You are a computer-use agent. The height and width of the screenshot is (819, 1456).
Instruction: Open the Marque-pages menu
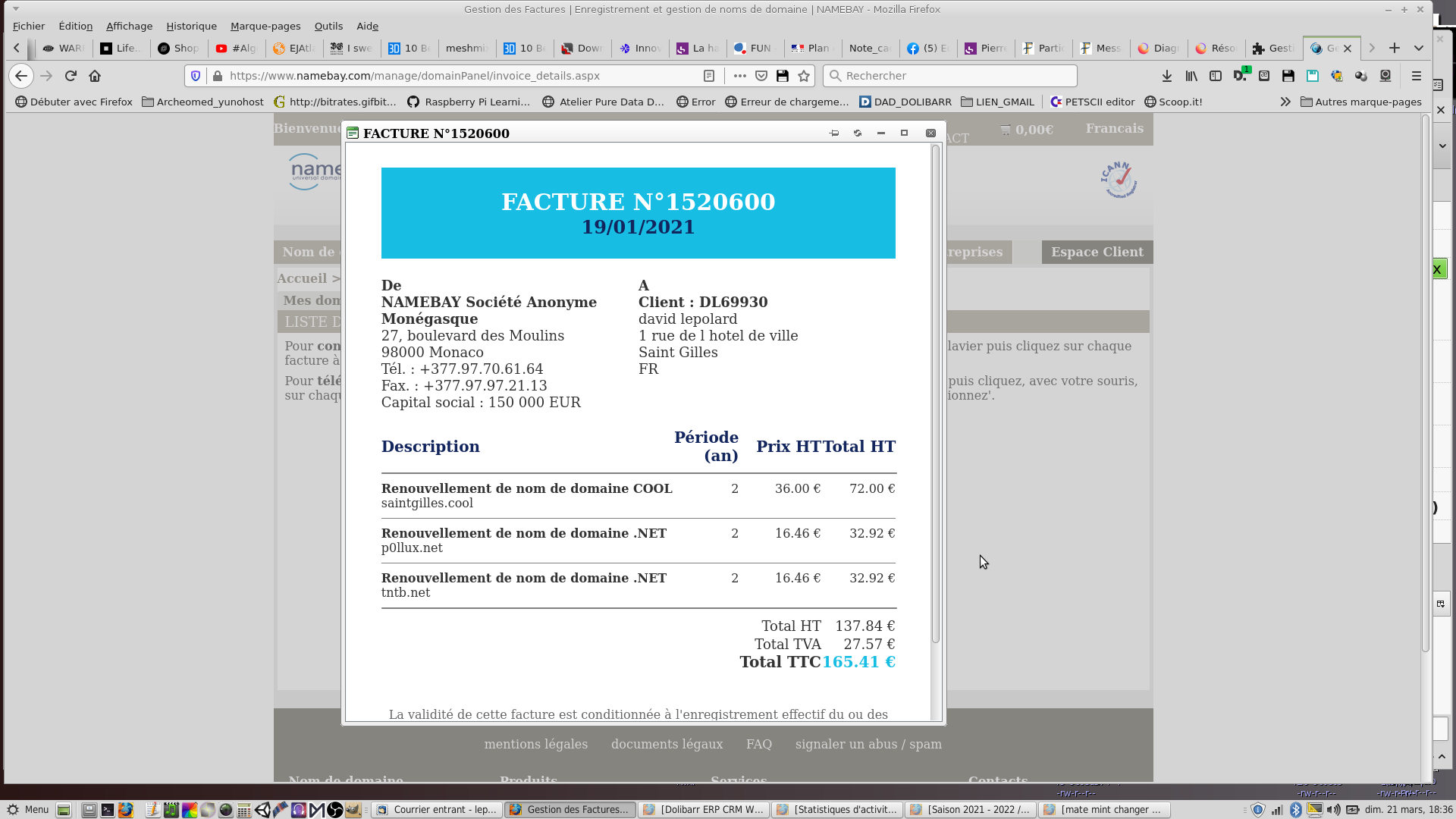point(265,26)
